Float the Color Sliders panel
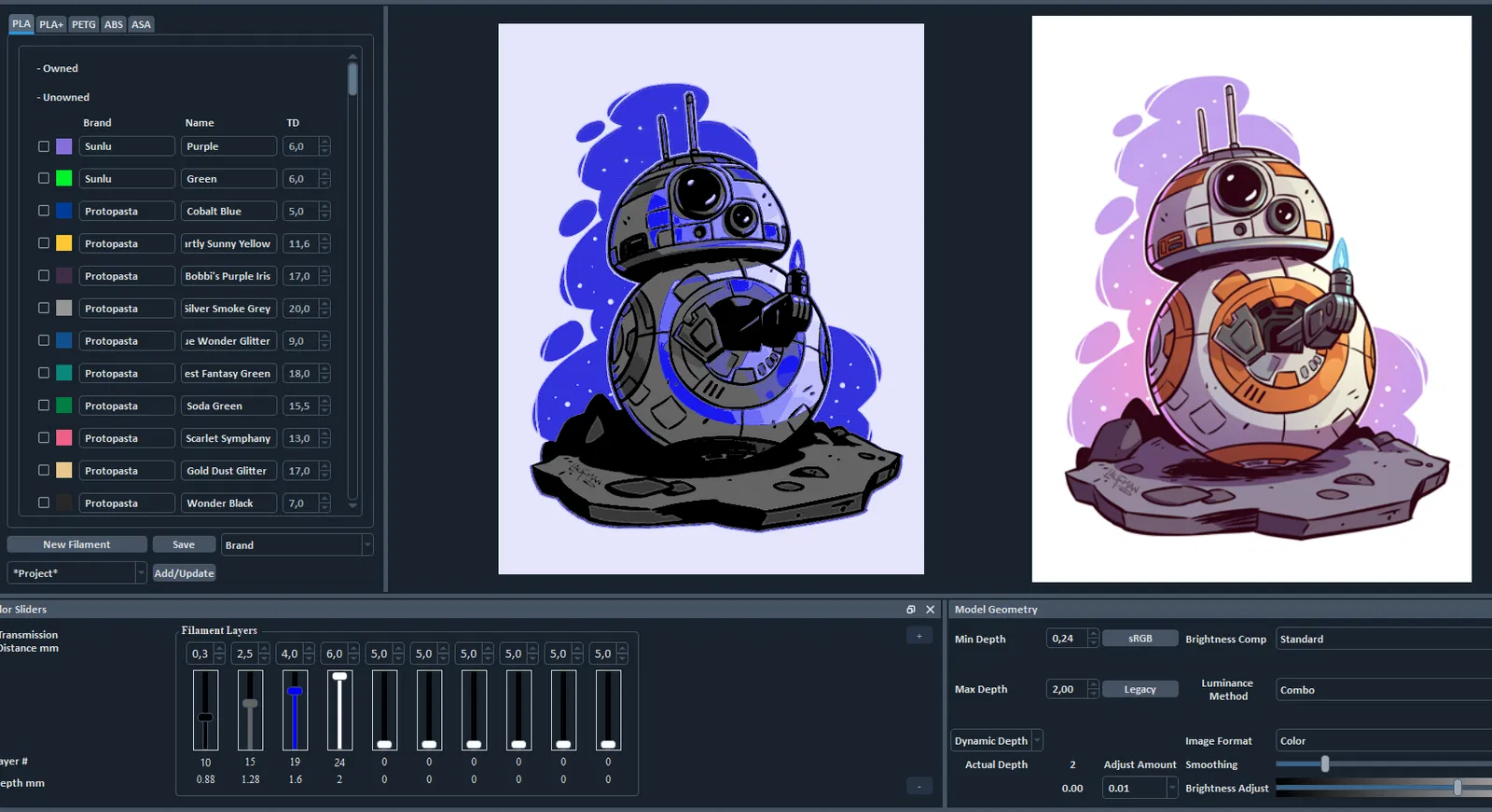The image size is (1492, 812). click(x=911, y=610)
